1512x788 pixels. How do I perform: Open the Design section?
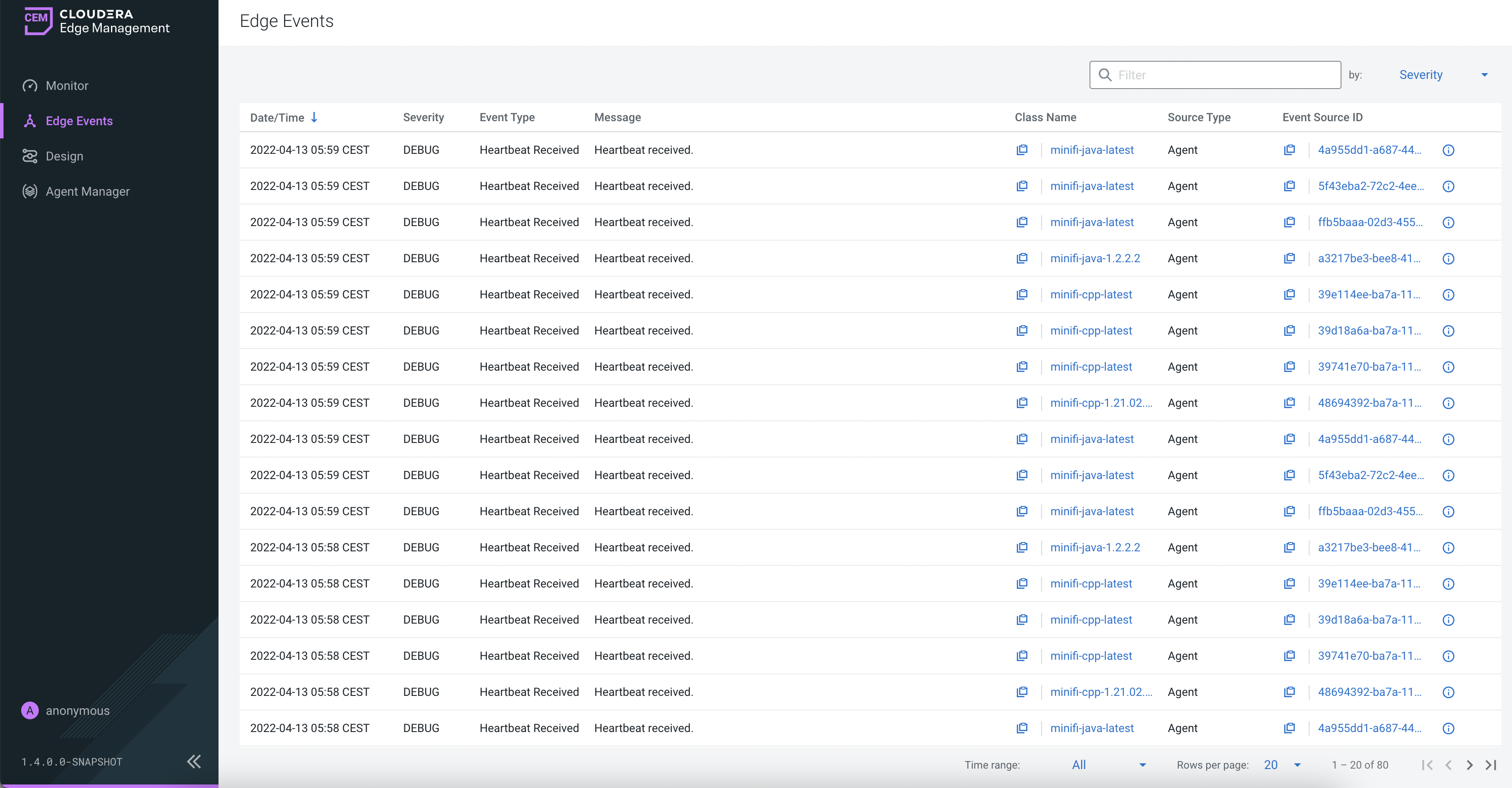click(65, 156)
